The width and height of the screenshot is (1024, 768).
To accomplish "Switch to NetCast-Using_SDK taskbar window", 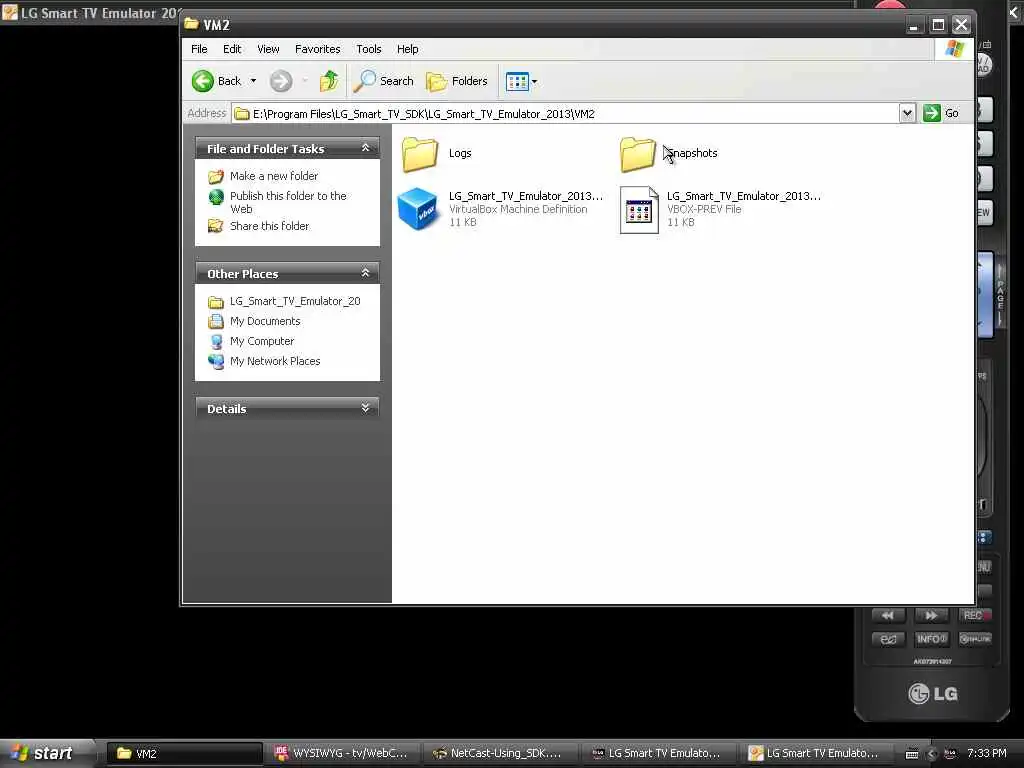I will point(499,754).
